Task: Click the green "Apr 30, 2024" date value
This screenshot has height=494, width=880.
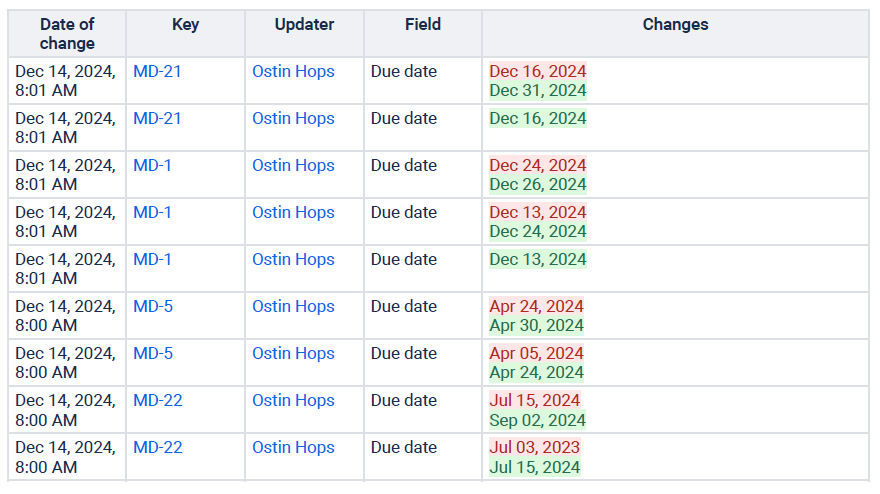Action: coord(536,325)
